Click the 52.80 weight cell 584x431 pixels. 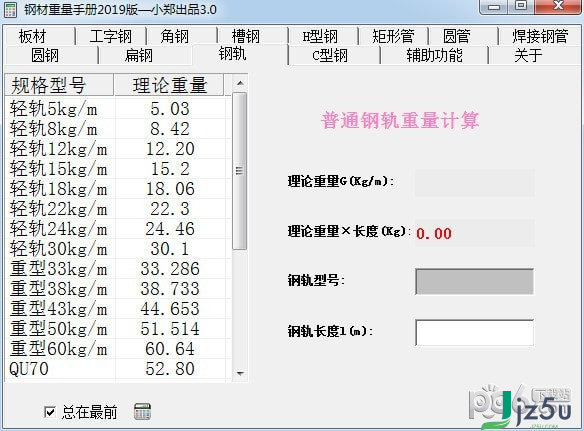coord(170,369)
